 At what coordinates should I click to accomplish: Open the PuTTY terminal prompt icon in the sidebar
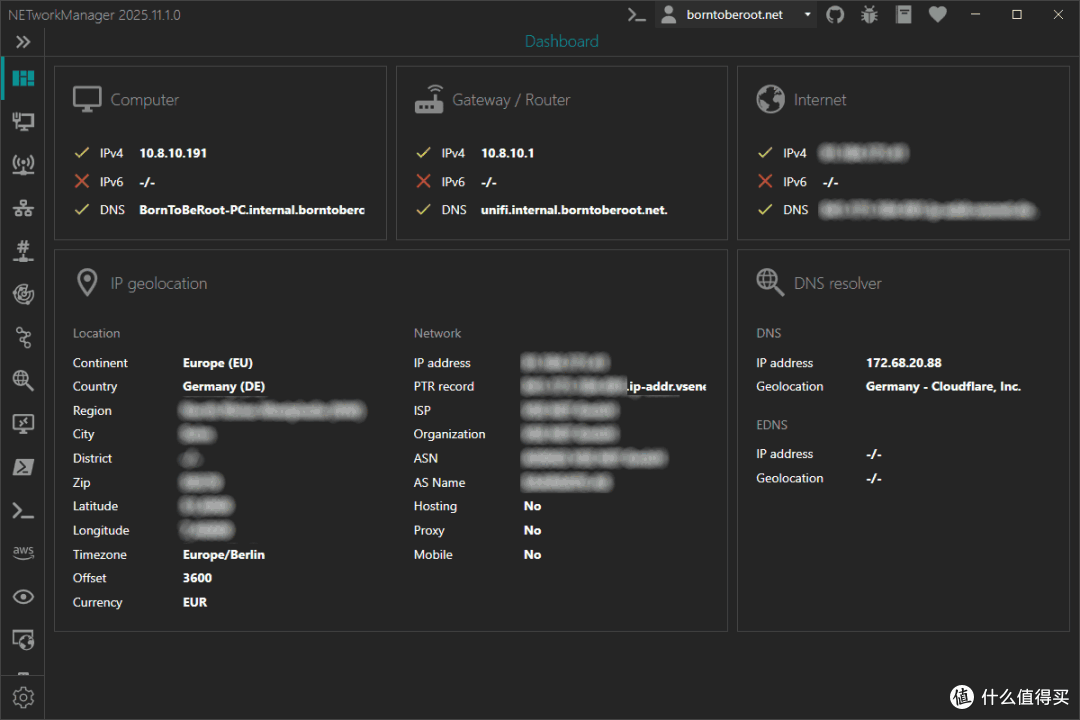(23, 511)
